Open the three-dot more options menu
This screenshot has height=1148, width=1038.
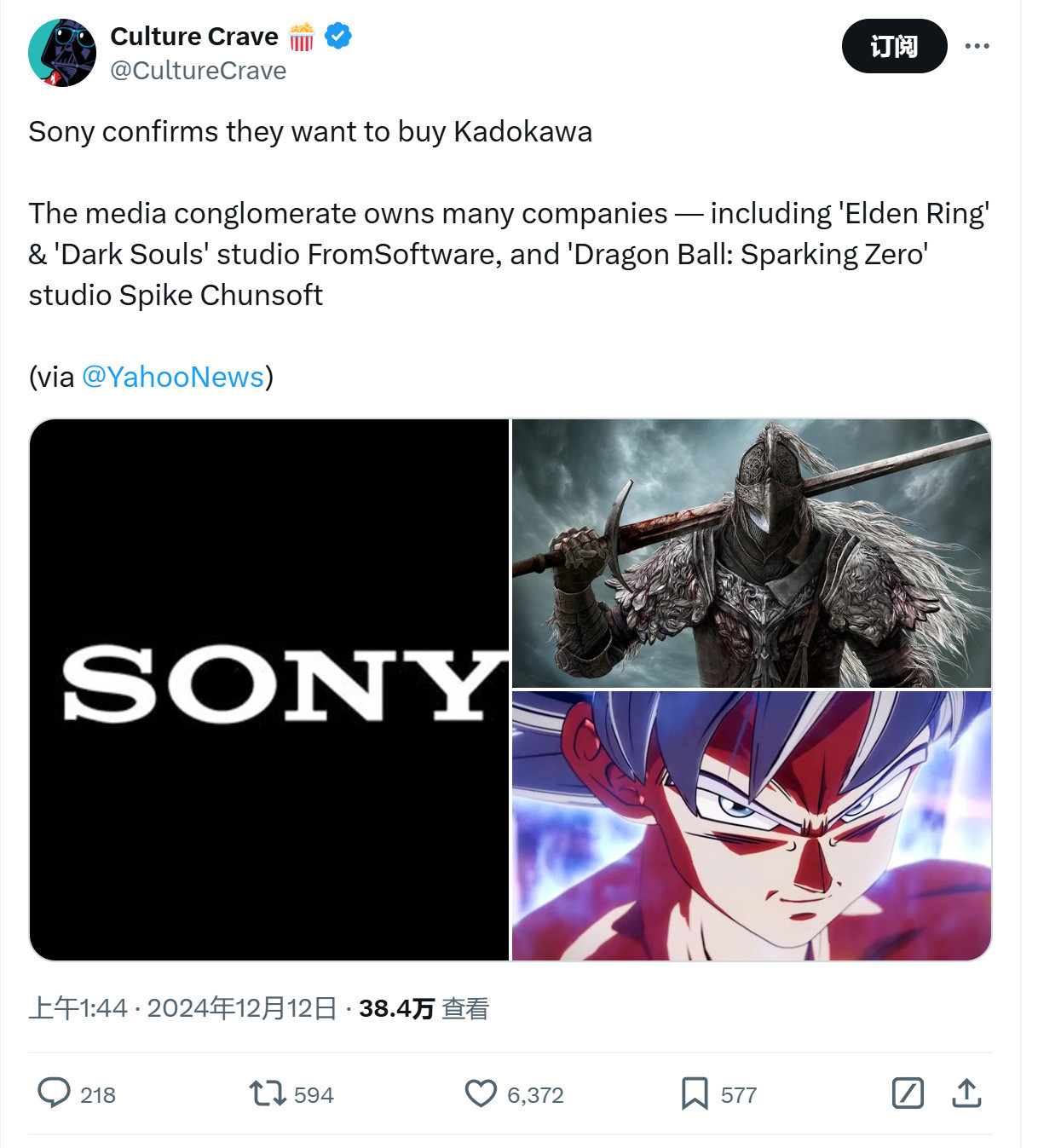[977, 46]
